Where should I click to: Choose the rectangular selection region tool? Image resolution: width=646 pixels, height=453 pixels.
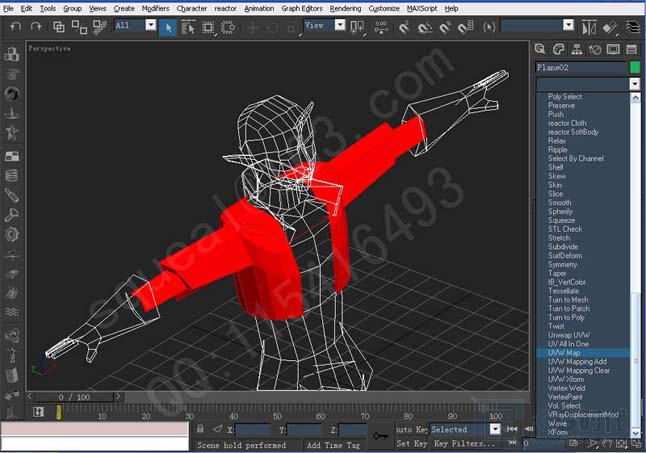pyautogui.click(x=208, y=28)
